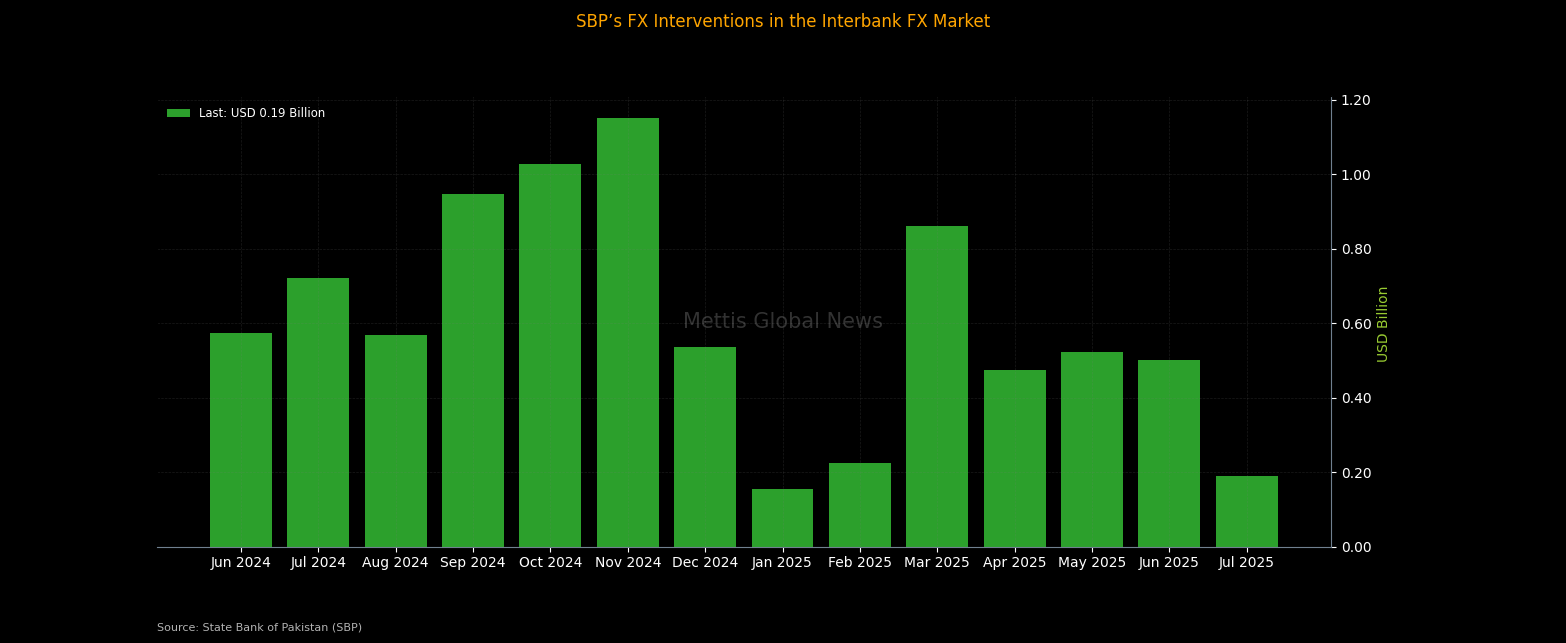The width and height of the screenshot is (1566, 643).
Task: Select the Nov 2024 bar, the tallest
Action: pyautogui.click(x=628, y=332)
